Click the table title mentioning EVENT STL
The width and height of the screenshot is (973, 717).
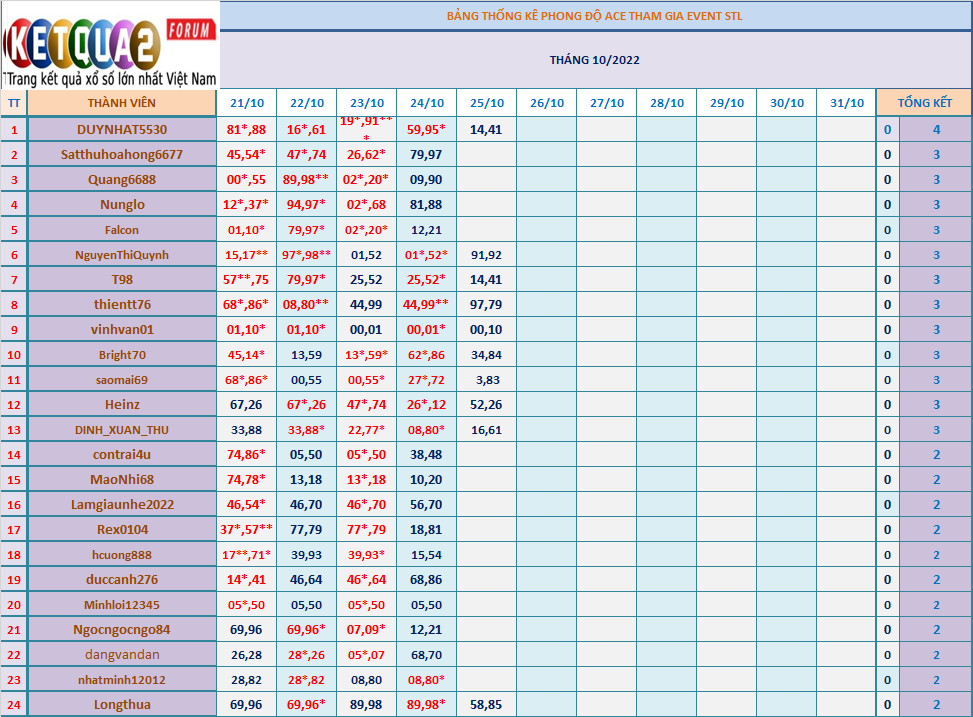point(594,16)
